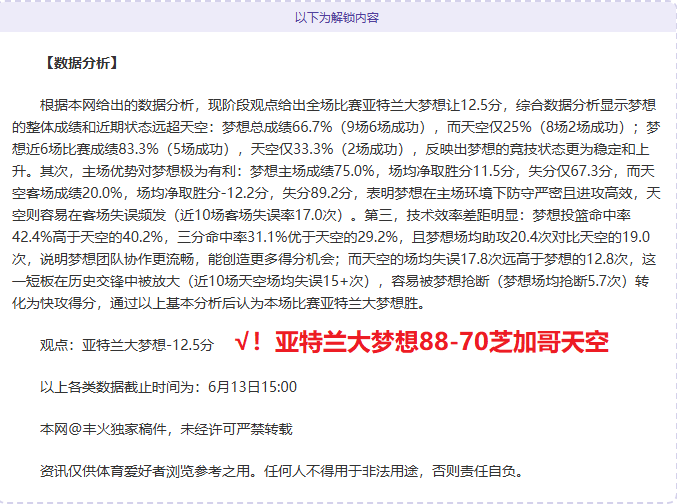The width and height of the screenshot is (677, 504).
Task: Click the data cutoff time 6月13日15:00 line
Action: click(x=168, y=387)
